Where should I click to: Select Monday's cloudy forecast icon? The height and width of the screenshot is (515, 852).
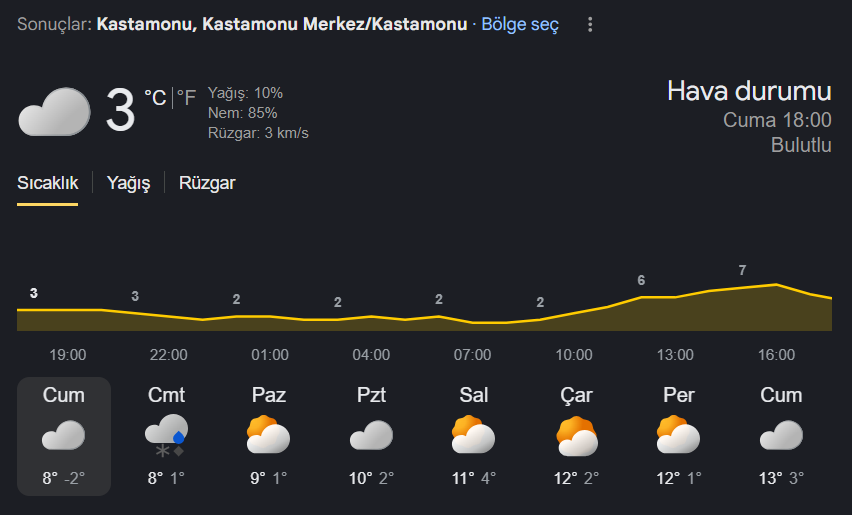click(x=370, y=435)
